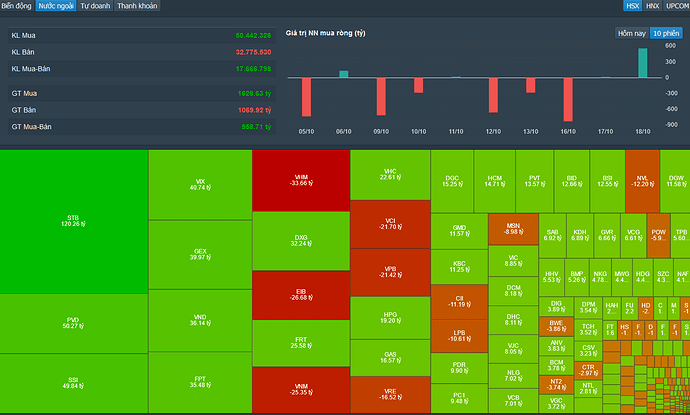Image resolution: width=690 pixels, height=415 pixels.
Task: Select the VND 36.14 tỷ tile
Action: point(200,320)
